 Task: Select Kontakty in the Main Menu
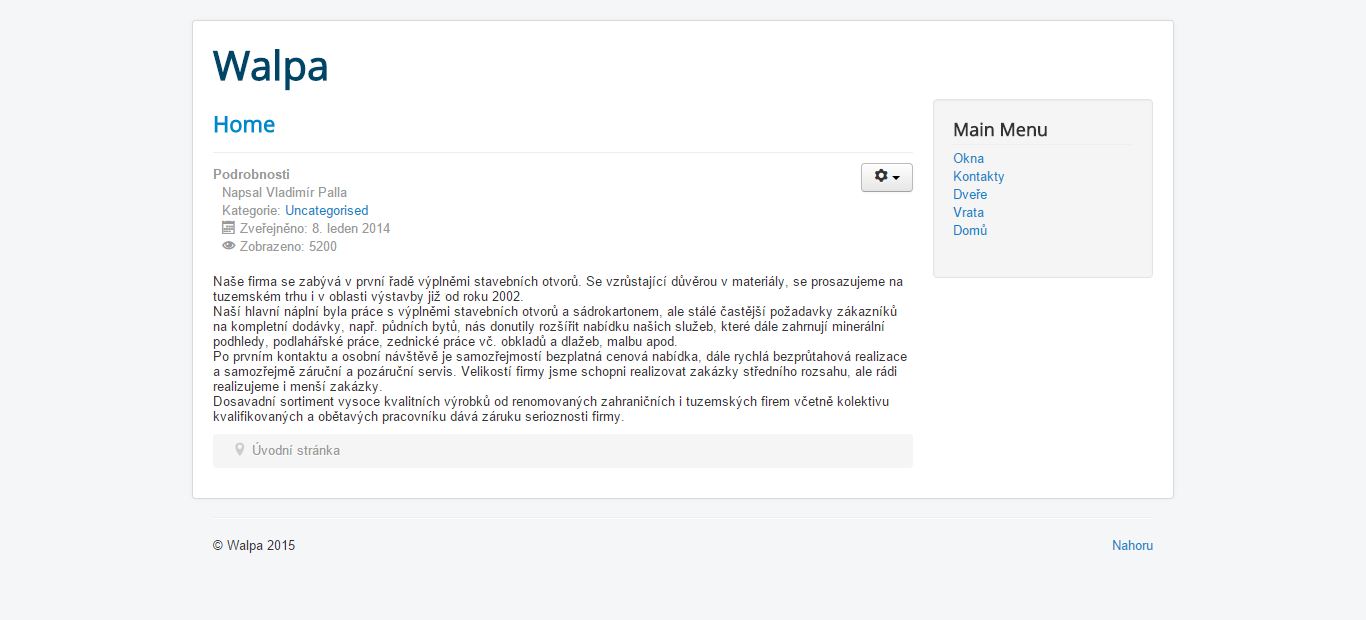point(978,176)
